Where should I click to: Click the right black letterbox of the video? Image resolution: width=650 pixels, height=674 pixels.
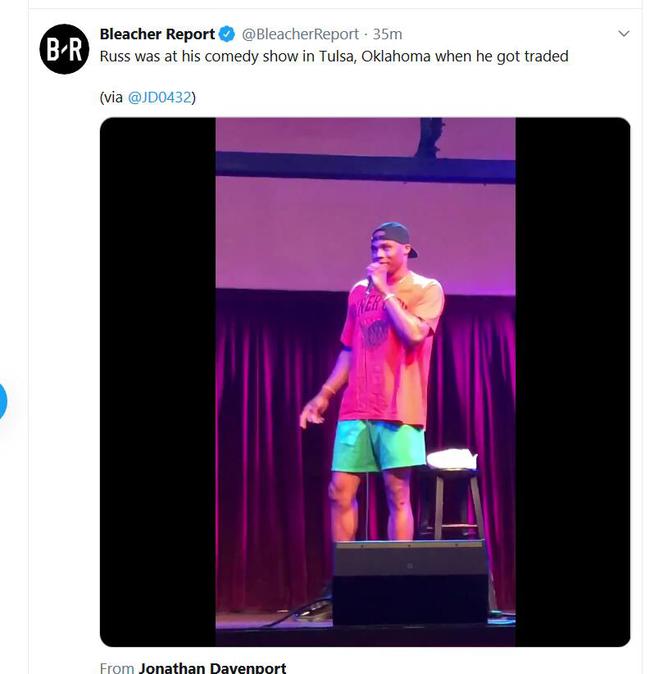pyautogui.click(x=573, y=382)
